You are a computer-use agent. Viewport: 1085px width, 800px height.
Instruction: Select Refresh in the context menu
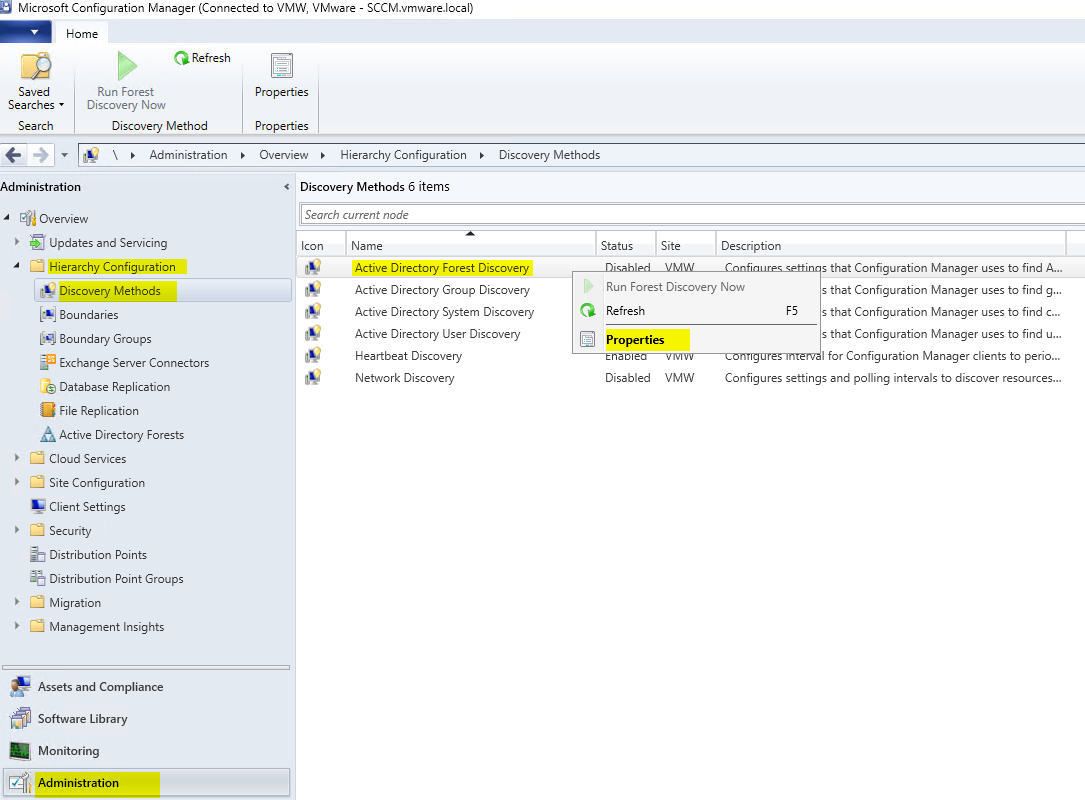pyautogui.click(x=625, y=311)
